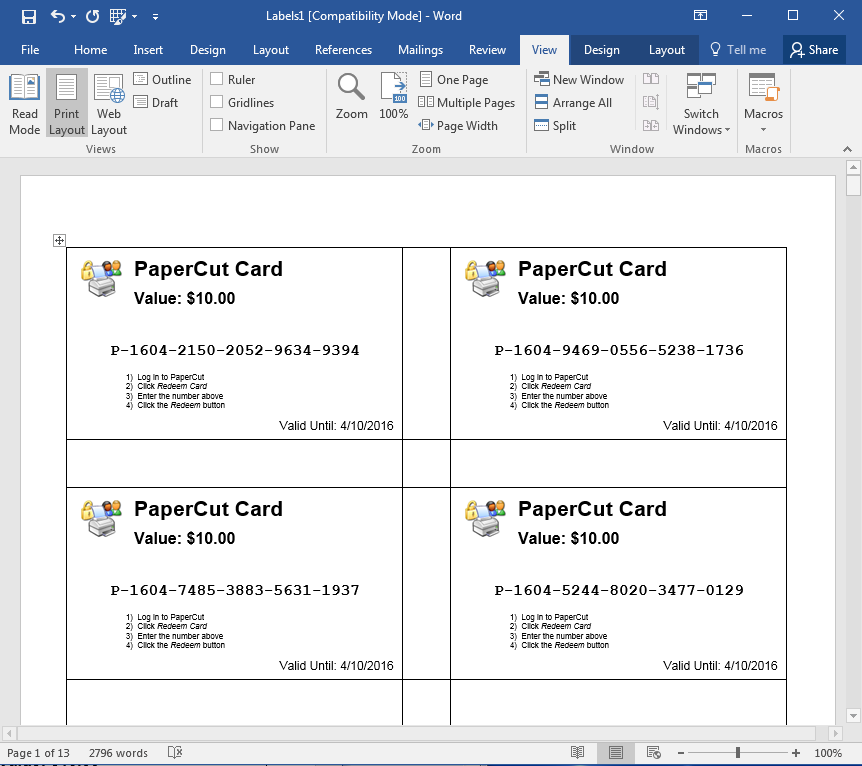862x766 pixels.
Task: Select Web Layout from status bar
Action: (654, 752)
